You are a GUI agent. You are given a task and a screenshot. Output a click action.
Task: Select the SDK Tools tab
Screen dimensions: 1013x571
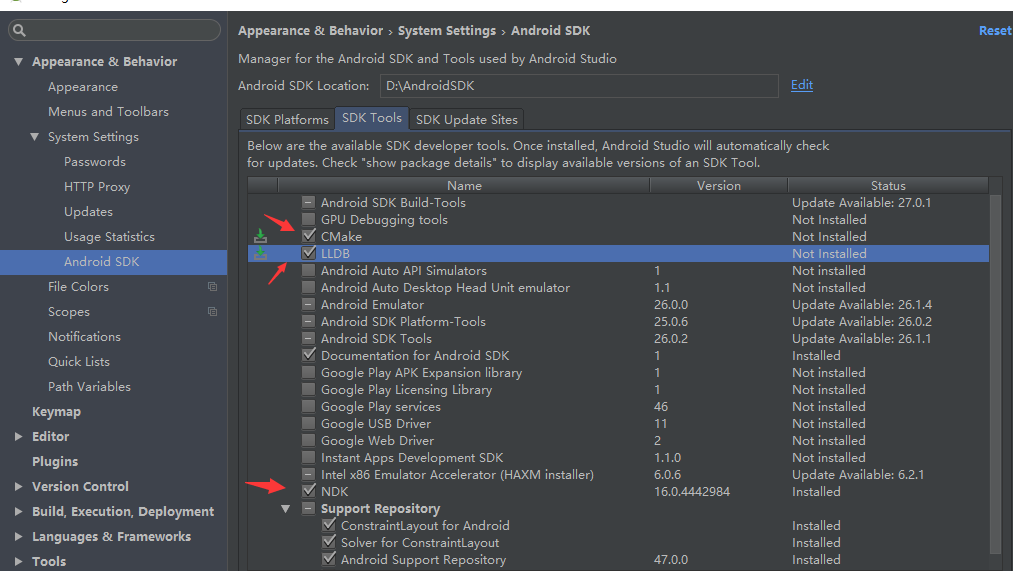[371, 118]
